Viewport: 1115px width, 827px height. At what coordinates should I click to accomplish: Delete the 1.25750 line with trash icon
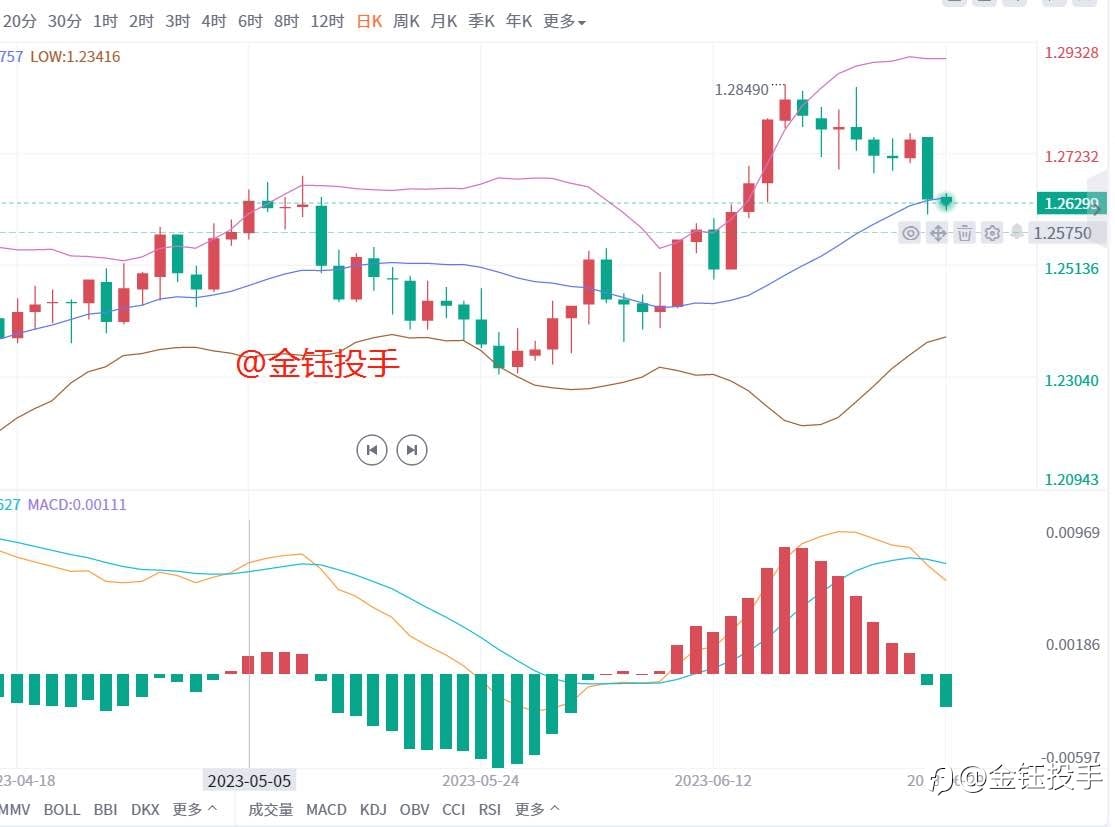coord(964,233)
